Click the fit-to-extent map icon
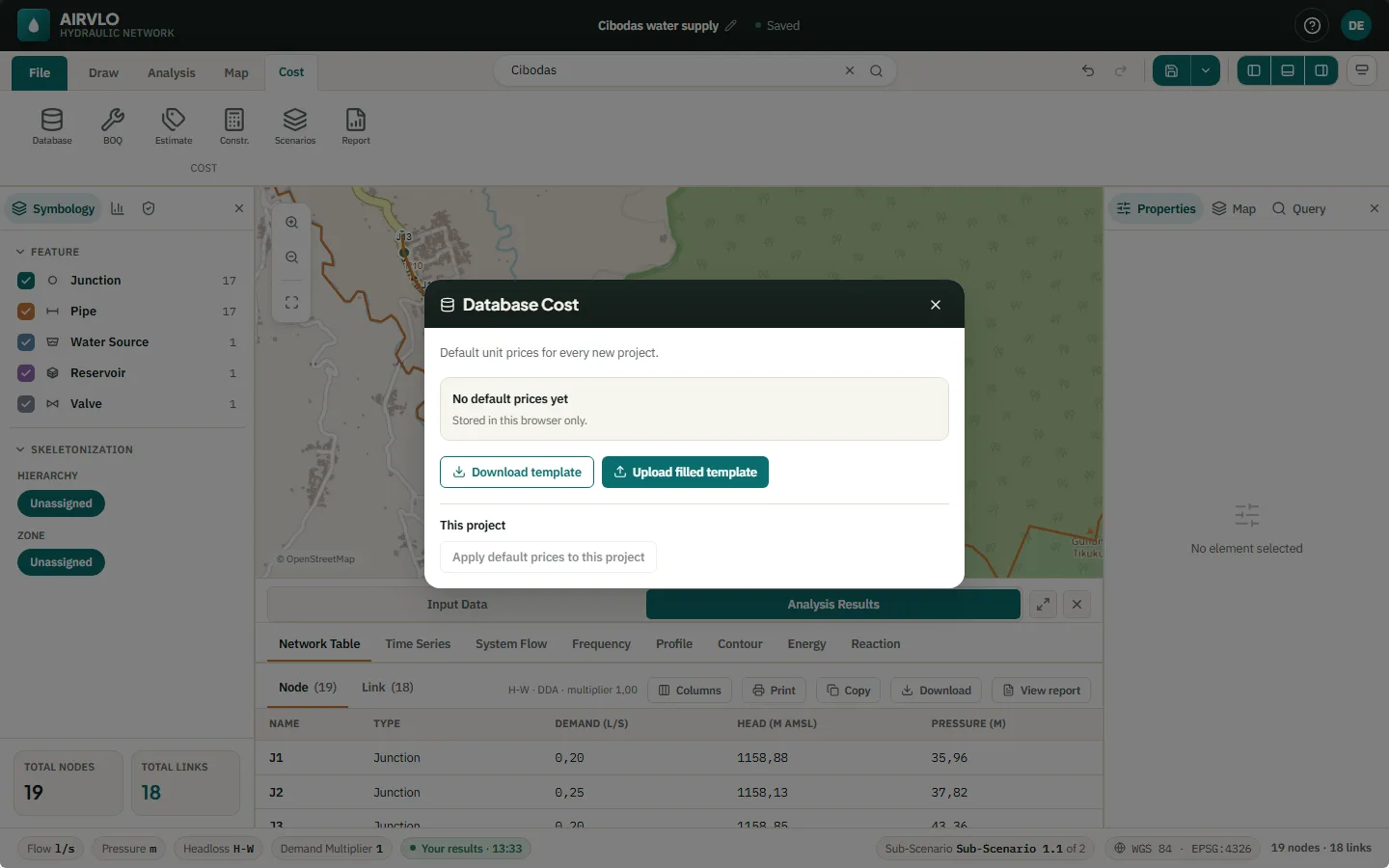The height and width of the screenshot is (868, 1389). click(x=291, y=303)
